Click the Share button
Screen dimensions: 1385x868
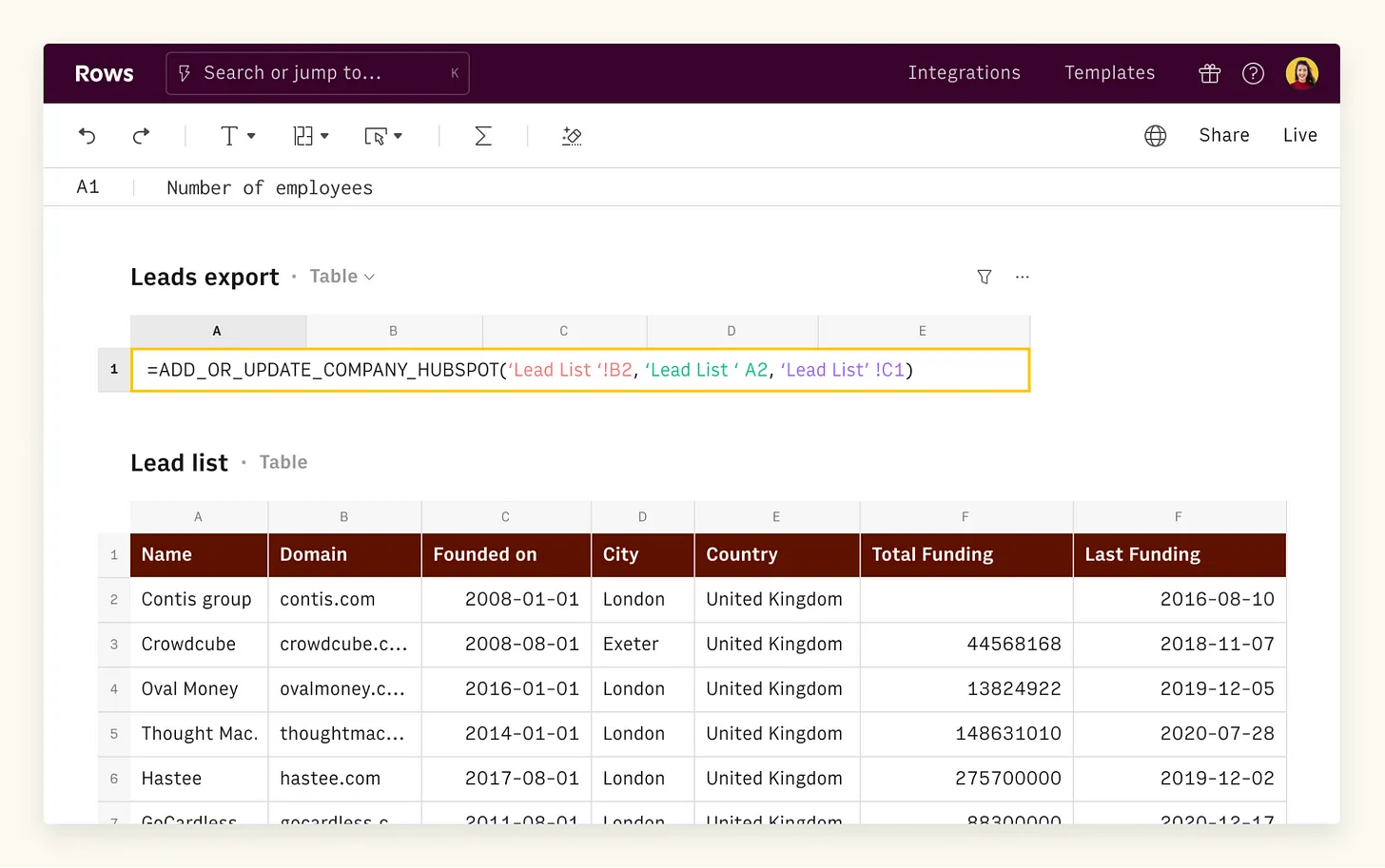(x=1223, y=135)
